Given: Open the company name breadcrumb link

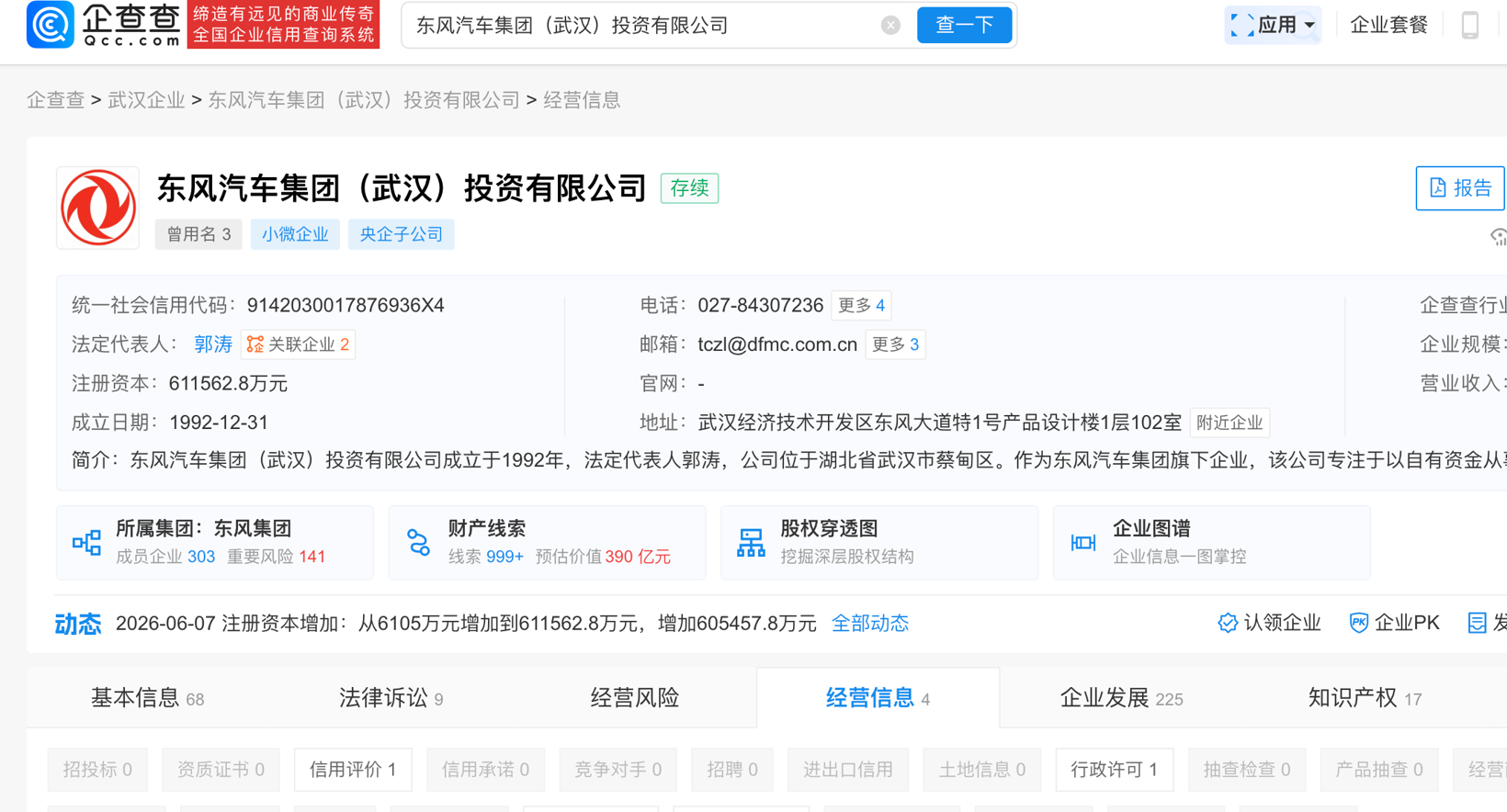Looking at the screenshot, I should tap(364, 100).
